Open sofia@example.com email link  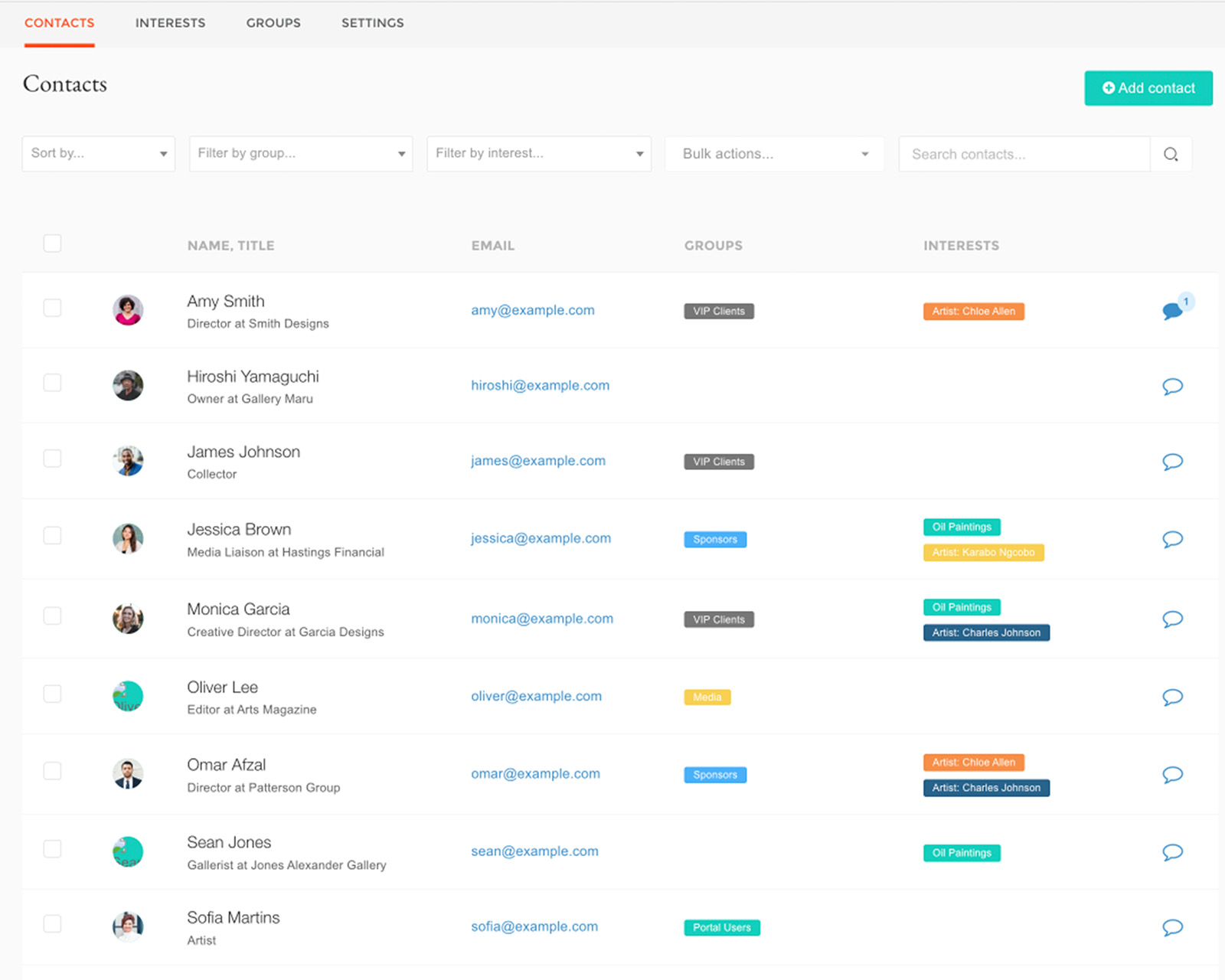(534, 926)
